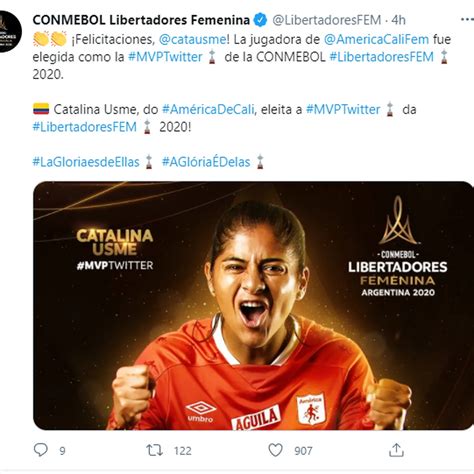Click the blue verified badge
This screenshot has height=474, width=474.
(x=260, y=20)
